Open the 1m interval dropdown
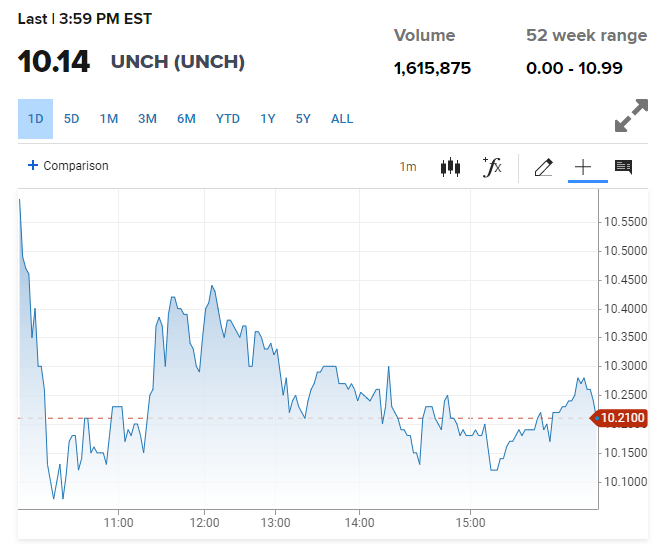This screenshot has height=544, width=660. tap(408, 167)
